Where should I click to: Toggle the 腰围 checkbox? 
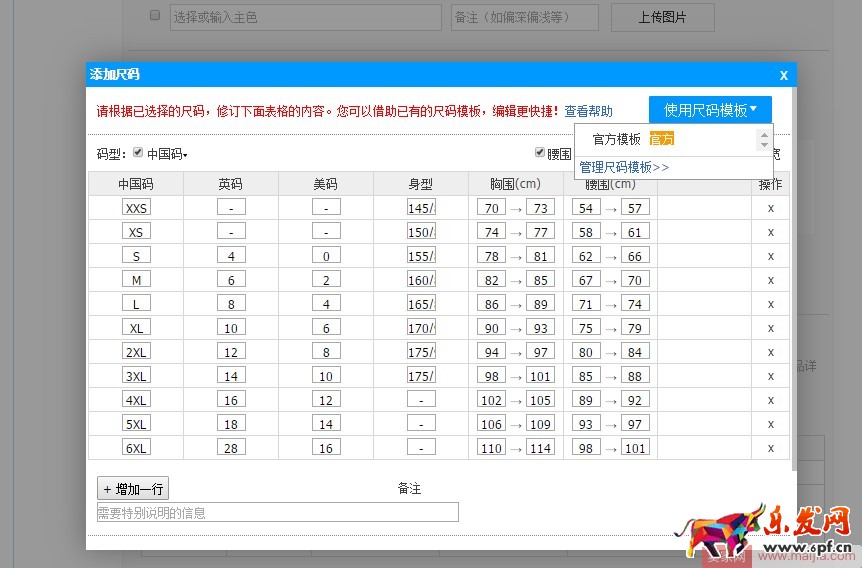pyautogui.click(x=540, y=153)
